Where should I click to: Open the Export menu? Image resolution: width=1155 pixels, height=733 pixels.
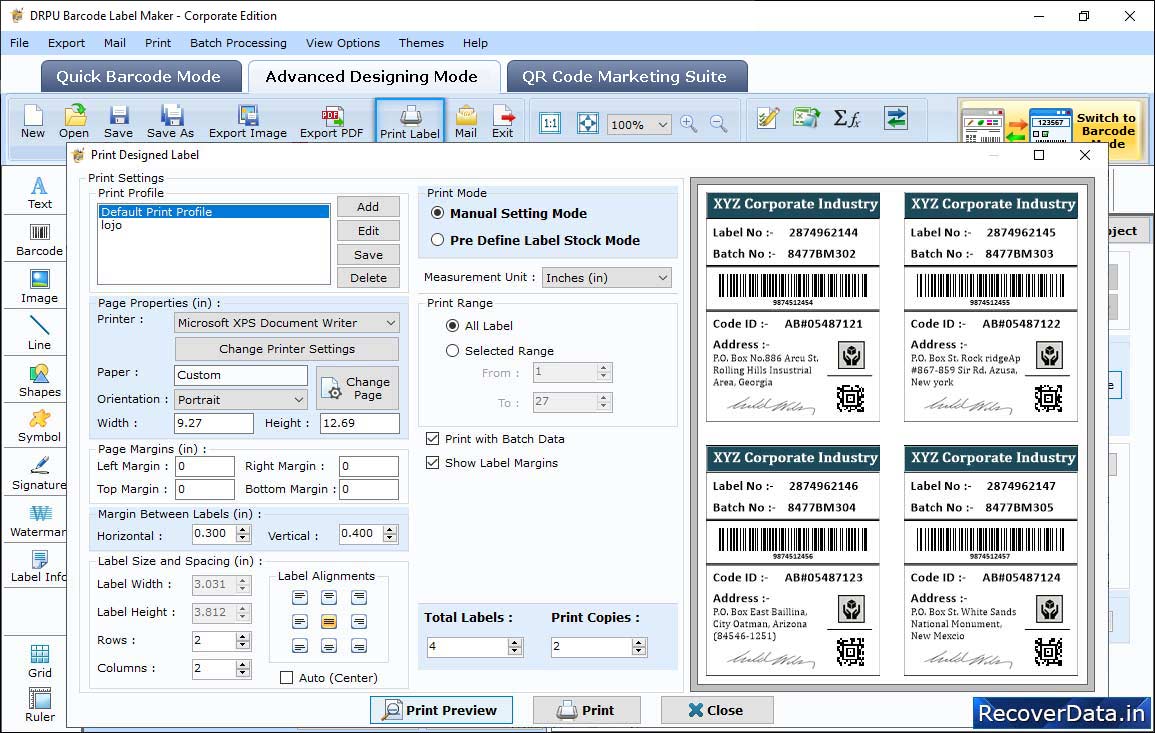coord(66,43)
